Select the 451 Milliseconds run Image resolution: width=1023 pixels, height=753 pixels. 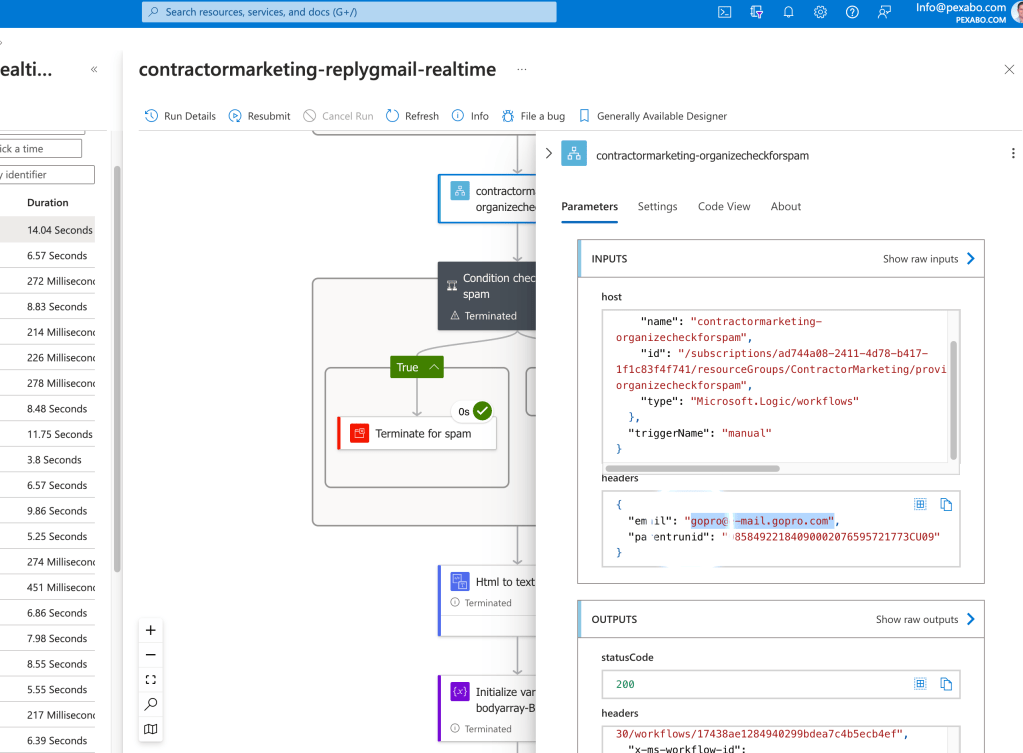(47, 587)
